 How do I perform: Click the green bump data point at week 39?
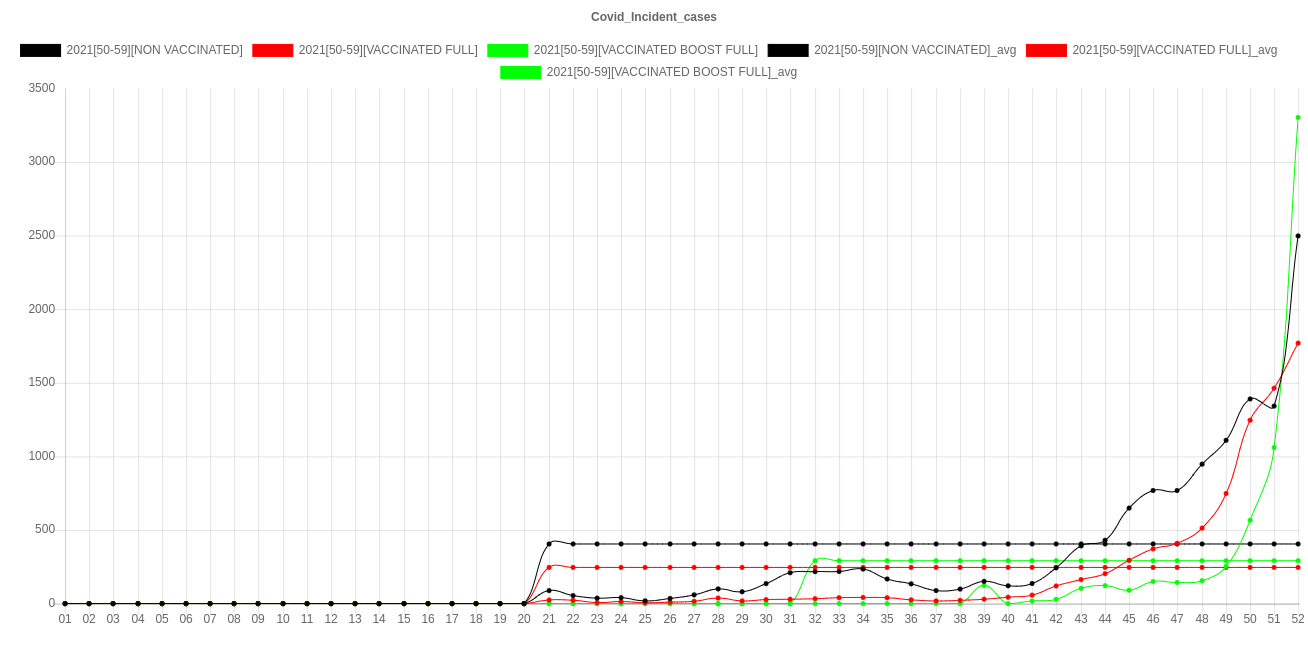(x=984, y=586)
